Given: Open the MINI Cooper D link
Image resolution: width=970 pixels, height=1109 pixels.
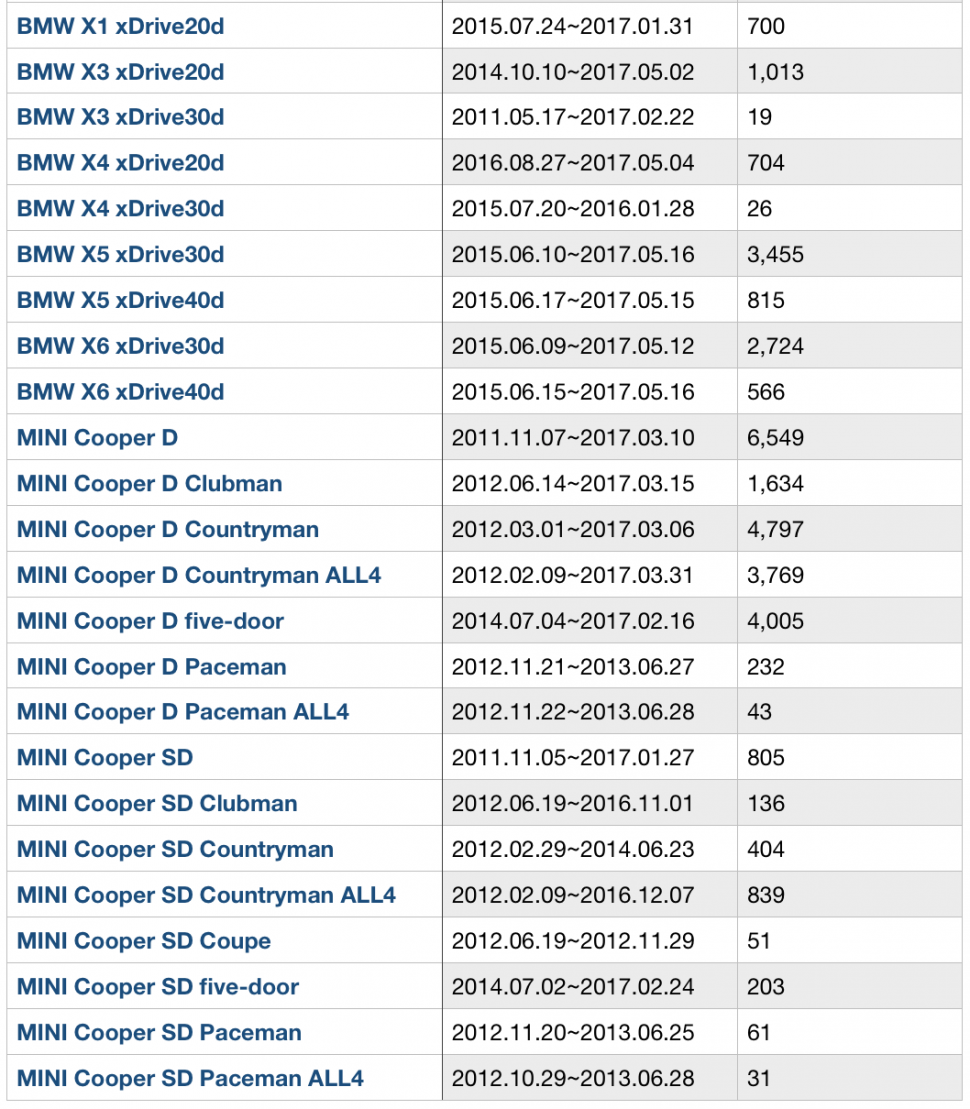Looking at the screenshot, I should coord(97,438).
